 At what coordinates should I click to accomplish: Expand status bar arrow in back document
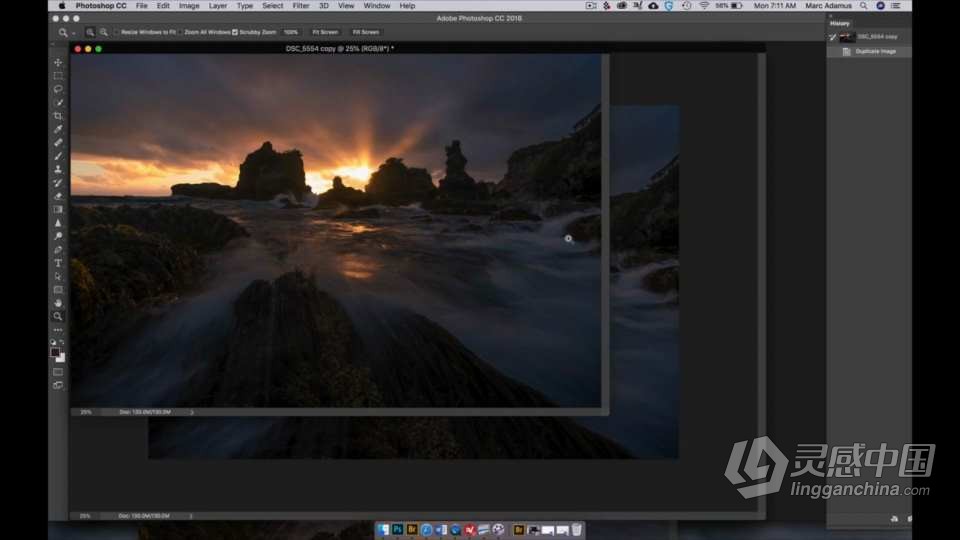191,516
